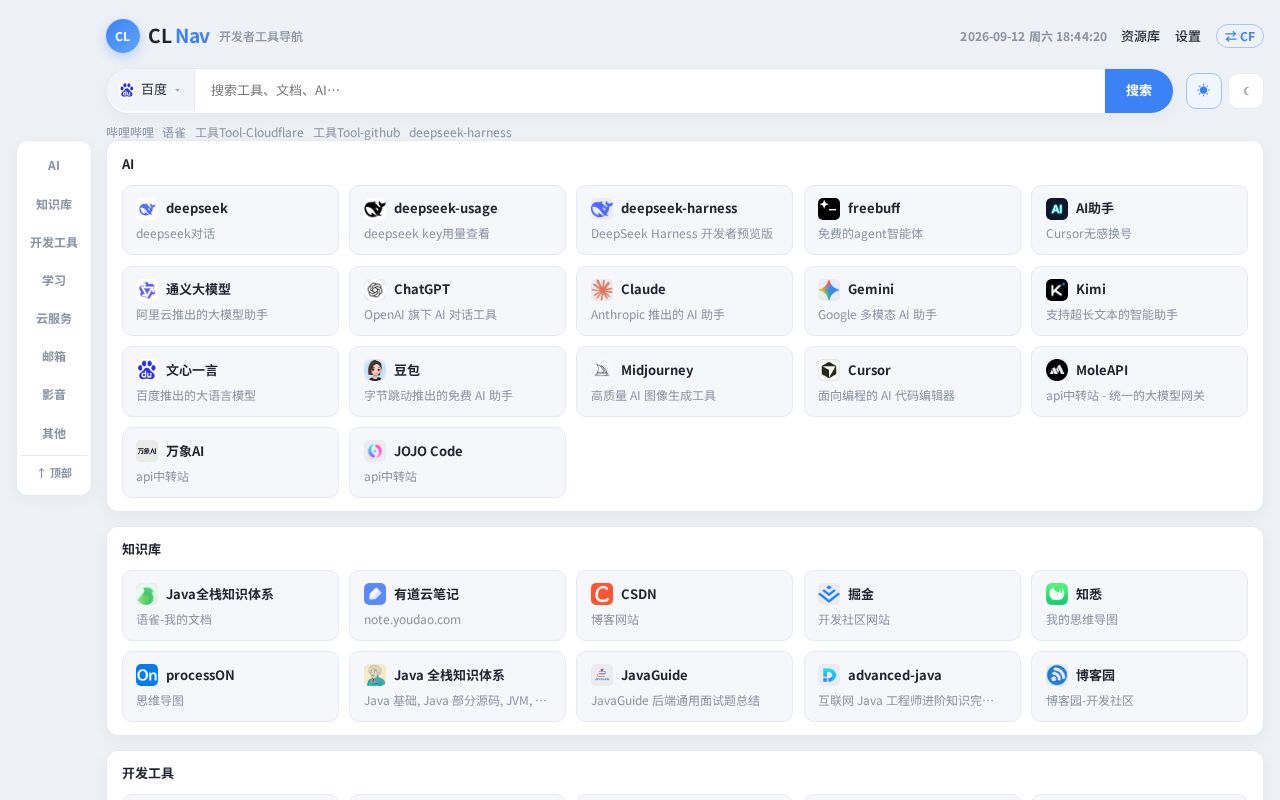This screenshot has height=800, width=1280.
Task: Click the MoleAPI logo icon
Action: coord(1057,370)
